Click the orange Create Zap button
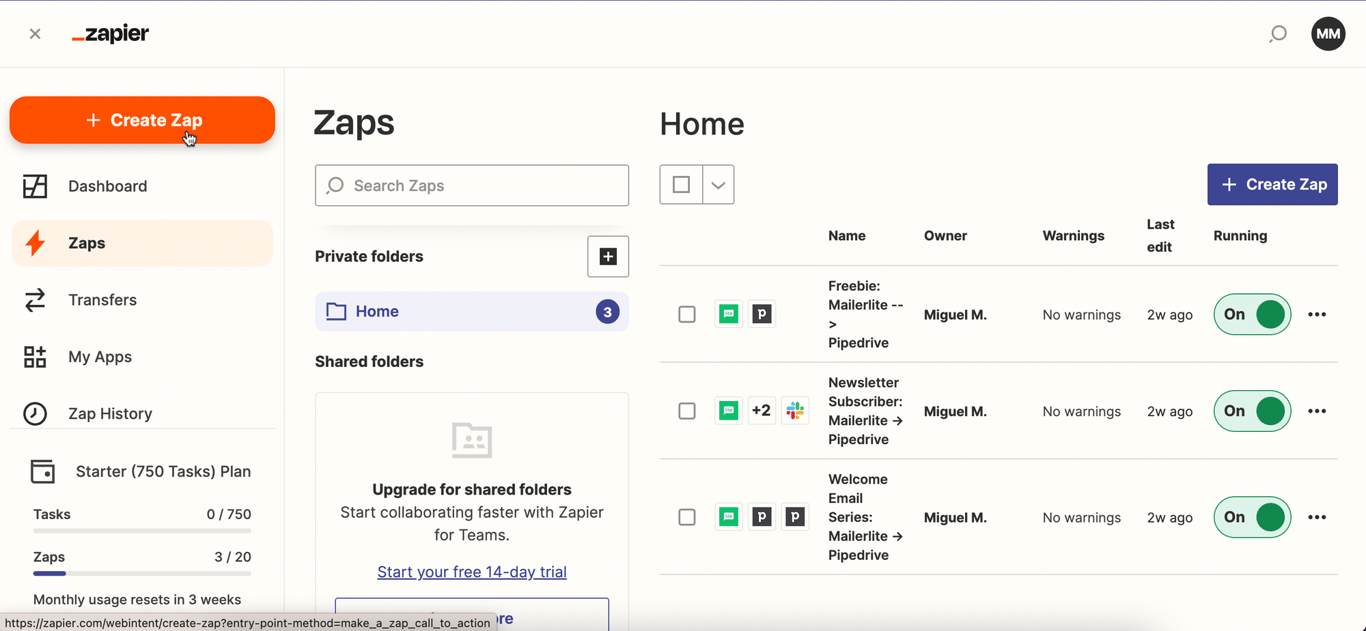Screen dimensions: 1366x631 coord(142,120)
